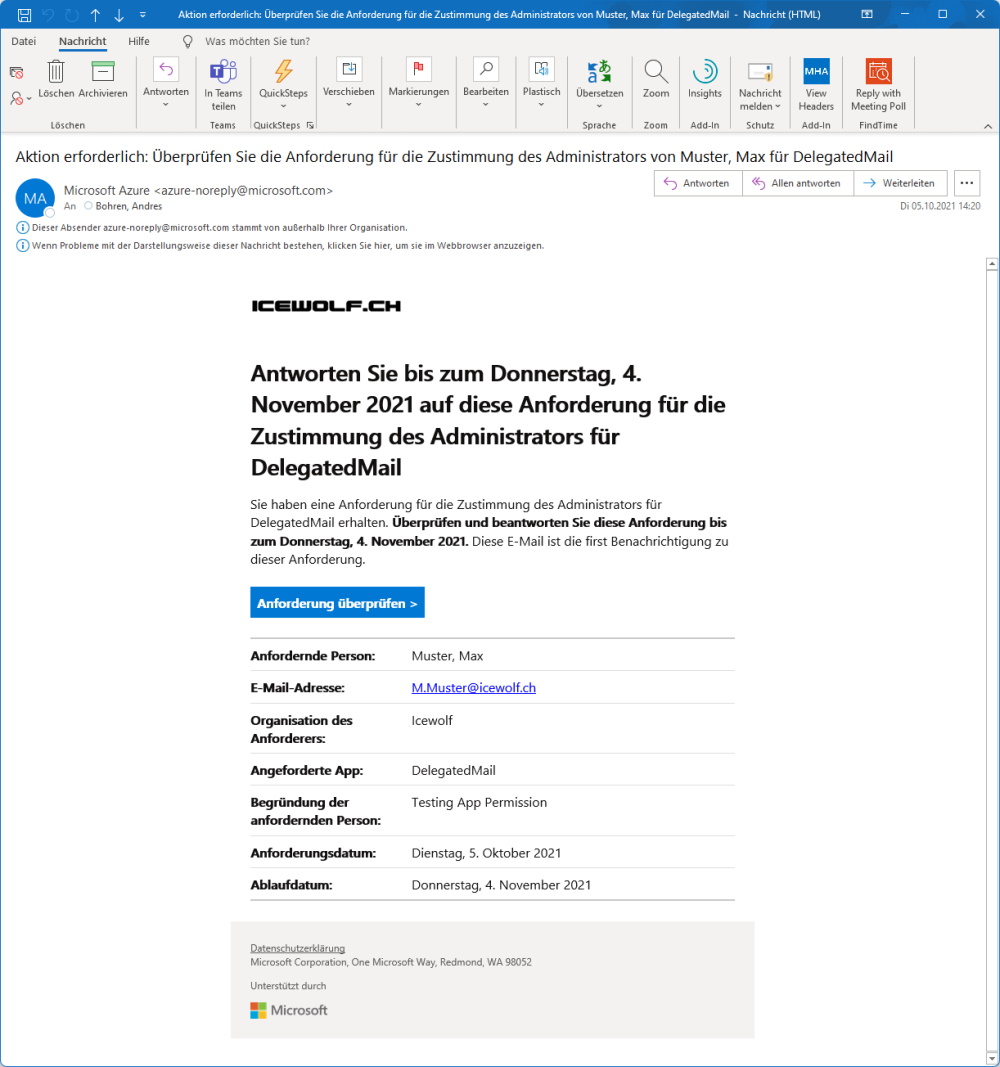Open the QuickSteps lightning gallery
This screenshot has width=1000, height=1067.
(283, 71)
